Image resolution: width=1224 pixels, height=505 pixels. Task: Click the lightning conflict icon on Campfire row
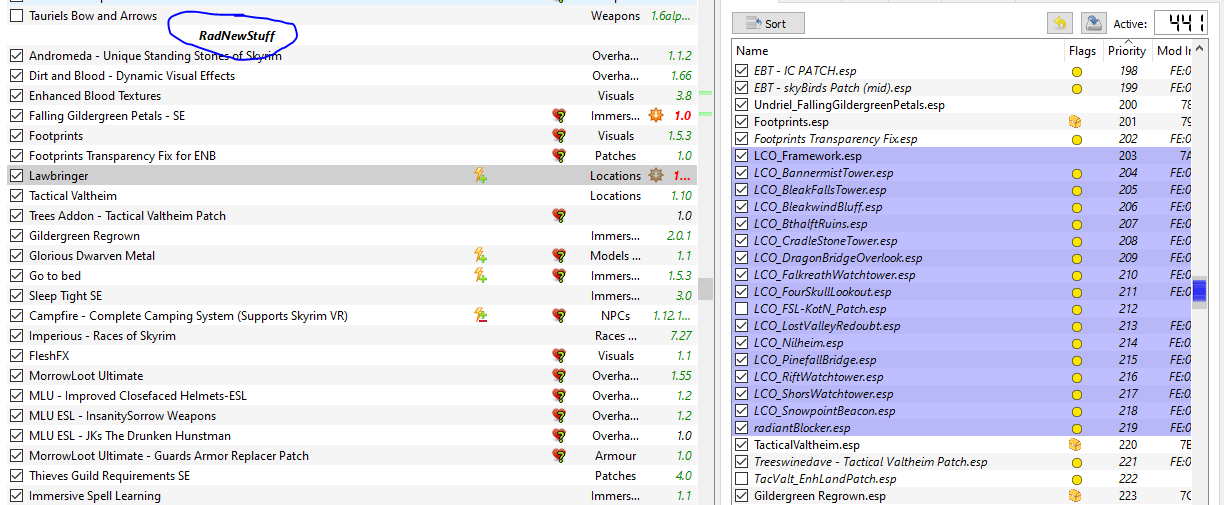click(x=480, y=316)
